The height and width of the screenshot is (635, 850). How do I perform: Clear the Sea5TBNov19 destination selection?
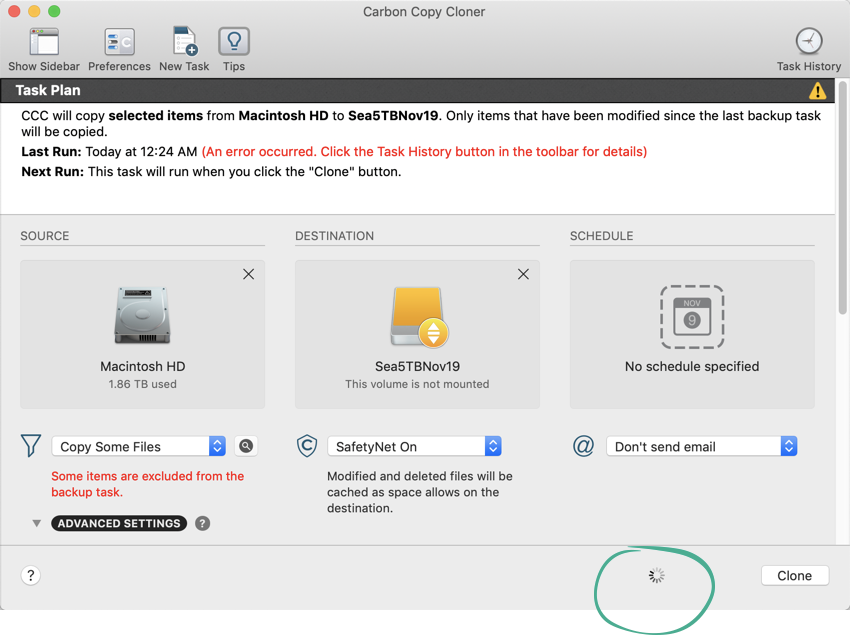(523, 274)
